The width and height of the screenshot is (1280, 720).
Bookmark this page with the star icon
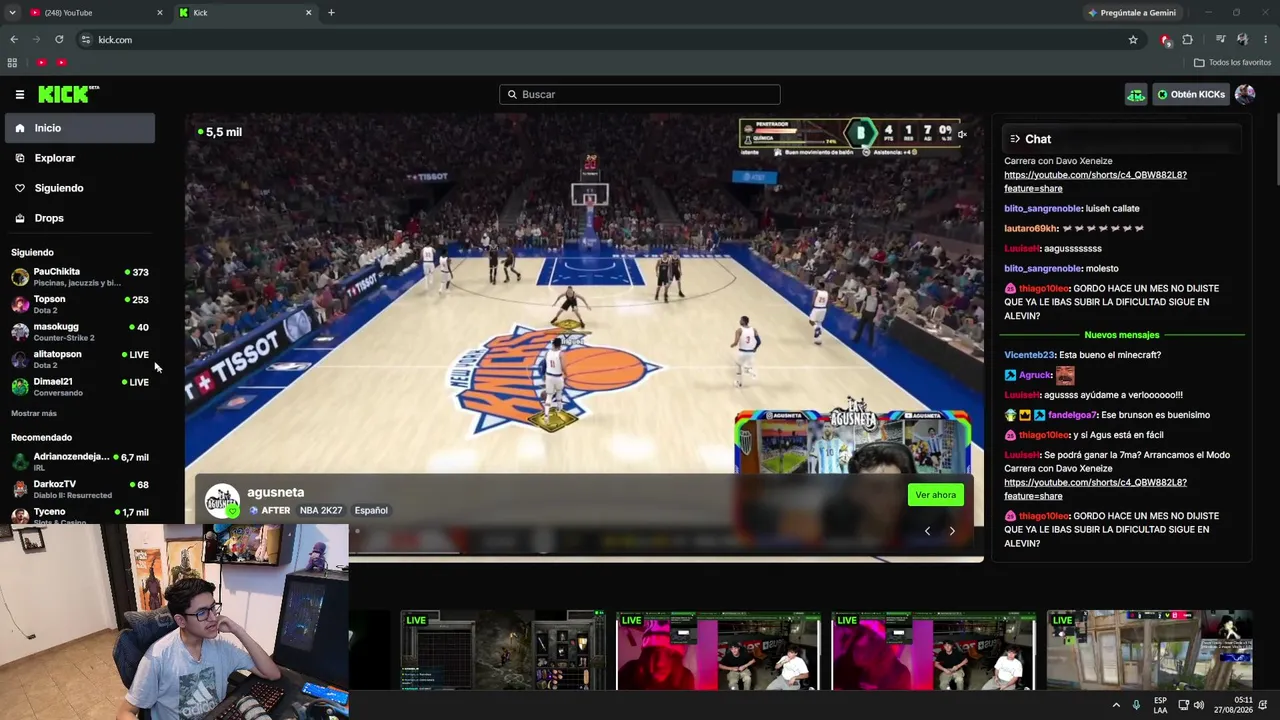click(1133, 40)
